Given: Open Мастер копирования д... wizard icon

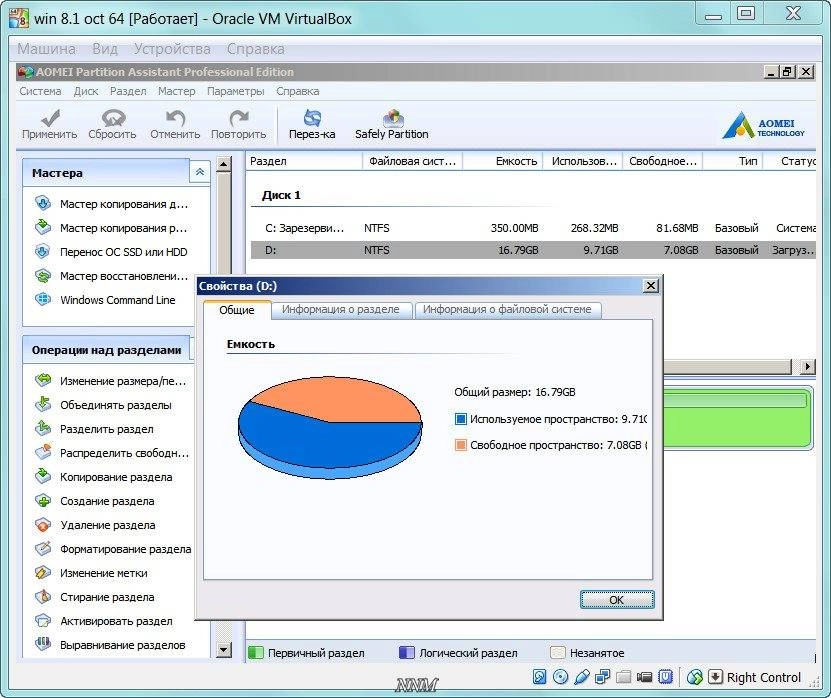Looking at the screenshot, I should point(43,203).
